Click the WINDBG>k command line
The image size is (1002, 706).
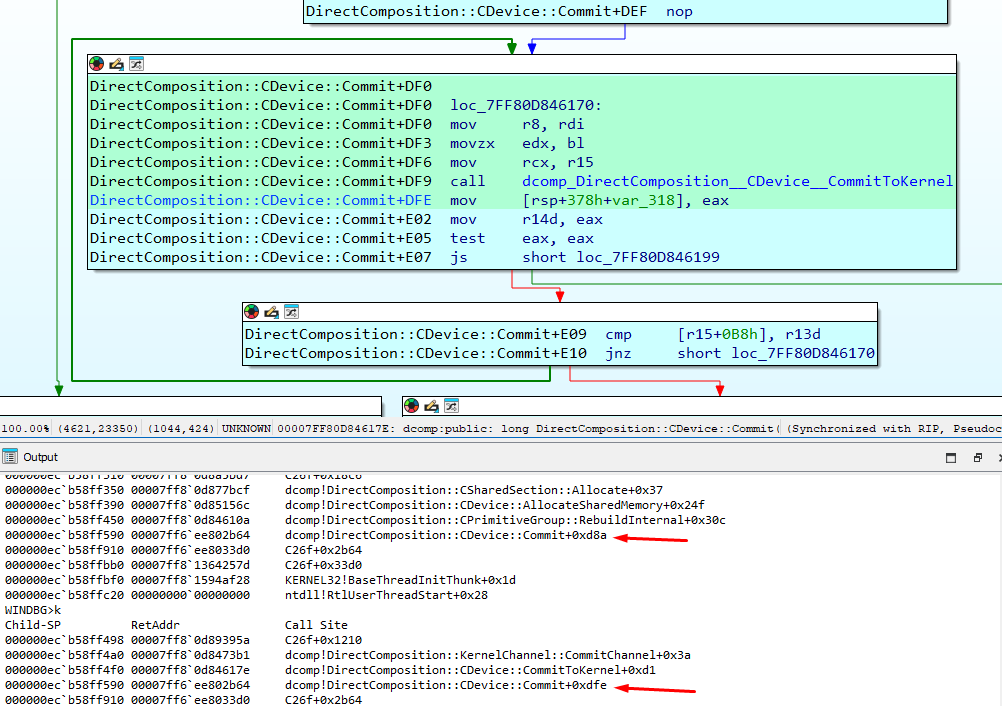(33, 610)
